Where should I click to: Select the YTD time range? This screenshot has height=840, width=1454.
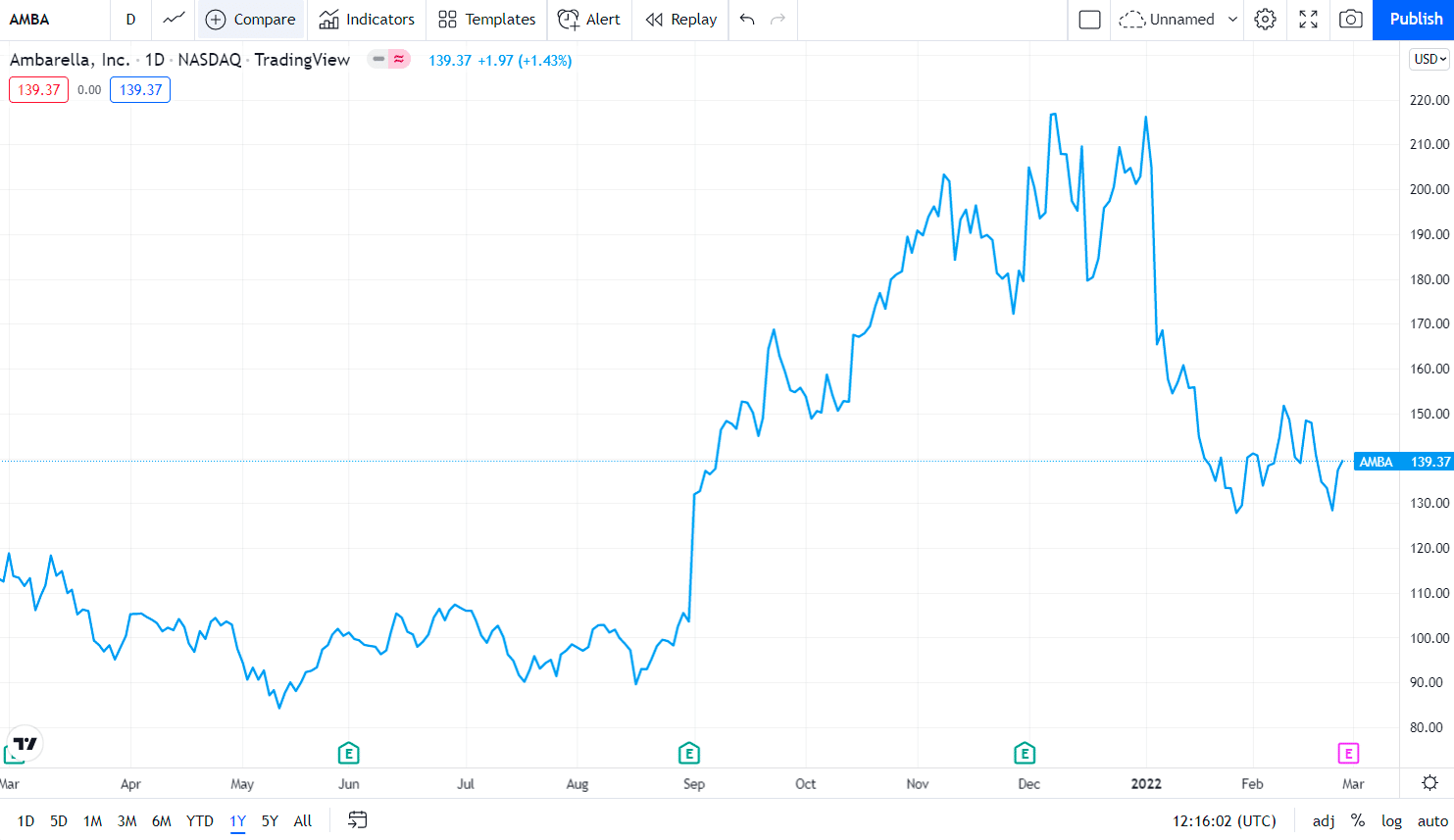(x=200, y=820)
